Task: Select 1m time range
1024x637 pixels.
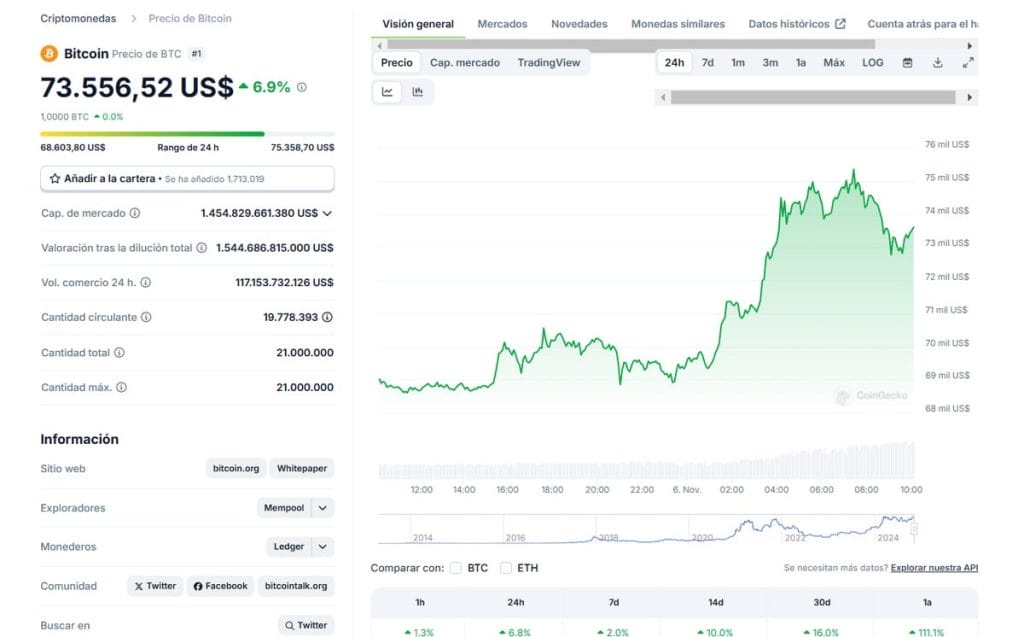Action: (x=738, y=63)
